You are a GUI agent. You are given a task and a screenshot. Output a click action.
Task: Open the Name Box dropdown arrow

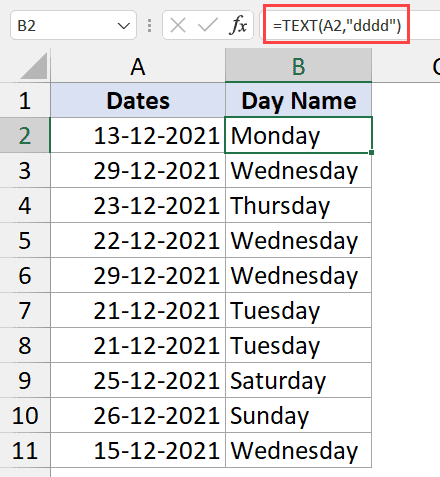pyautogui.click(x=124, y=26)
